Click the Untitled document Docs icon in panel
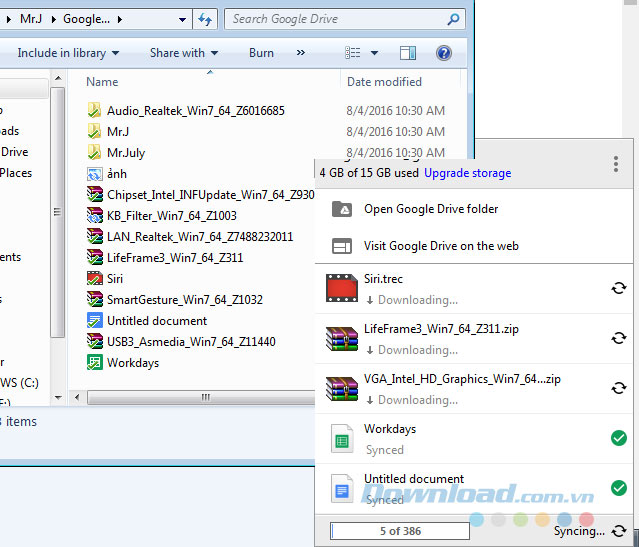The width and height of the screenshot is (639, 547). (341, 488)
